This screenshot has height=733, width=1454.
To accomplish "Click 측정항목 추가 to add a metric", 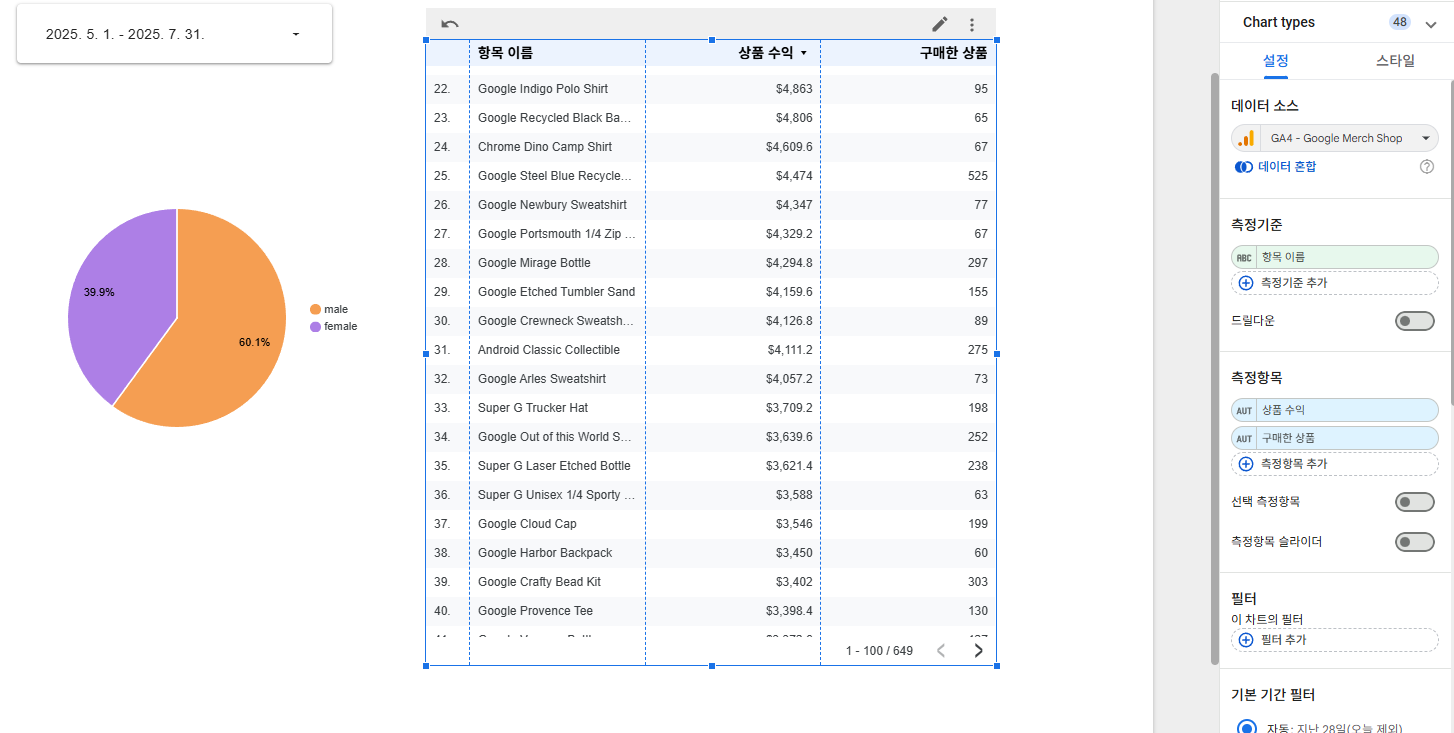I will click(x=1335, y=464).
